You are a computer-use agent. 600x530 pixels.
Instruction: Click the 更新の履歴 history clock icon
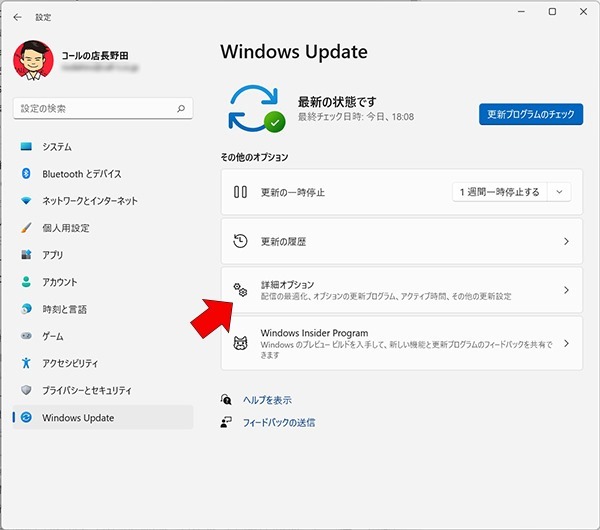click(x=240, y=241)
